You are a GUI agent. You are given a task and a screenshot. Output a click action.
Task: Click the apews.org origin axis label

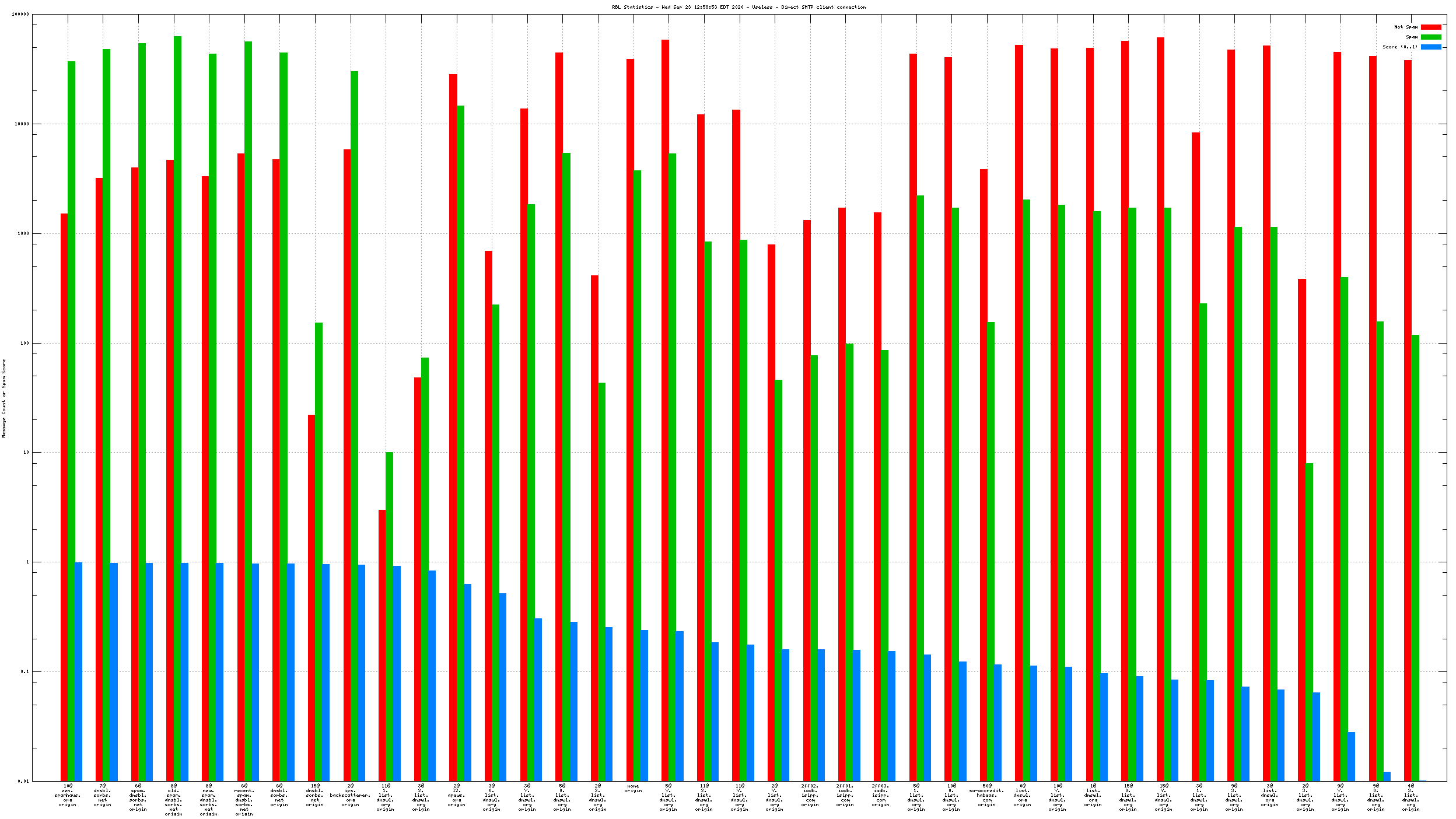[x=457, y=795]
